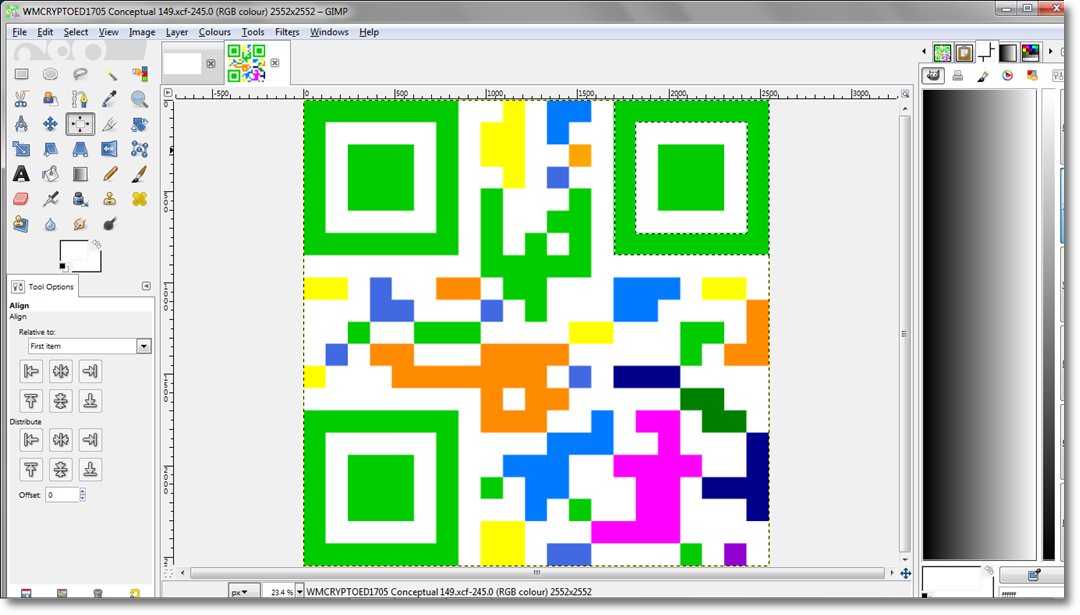Reset colours to default black and white

(x=63, y=267)
